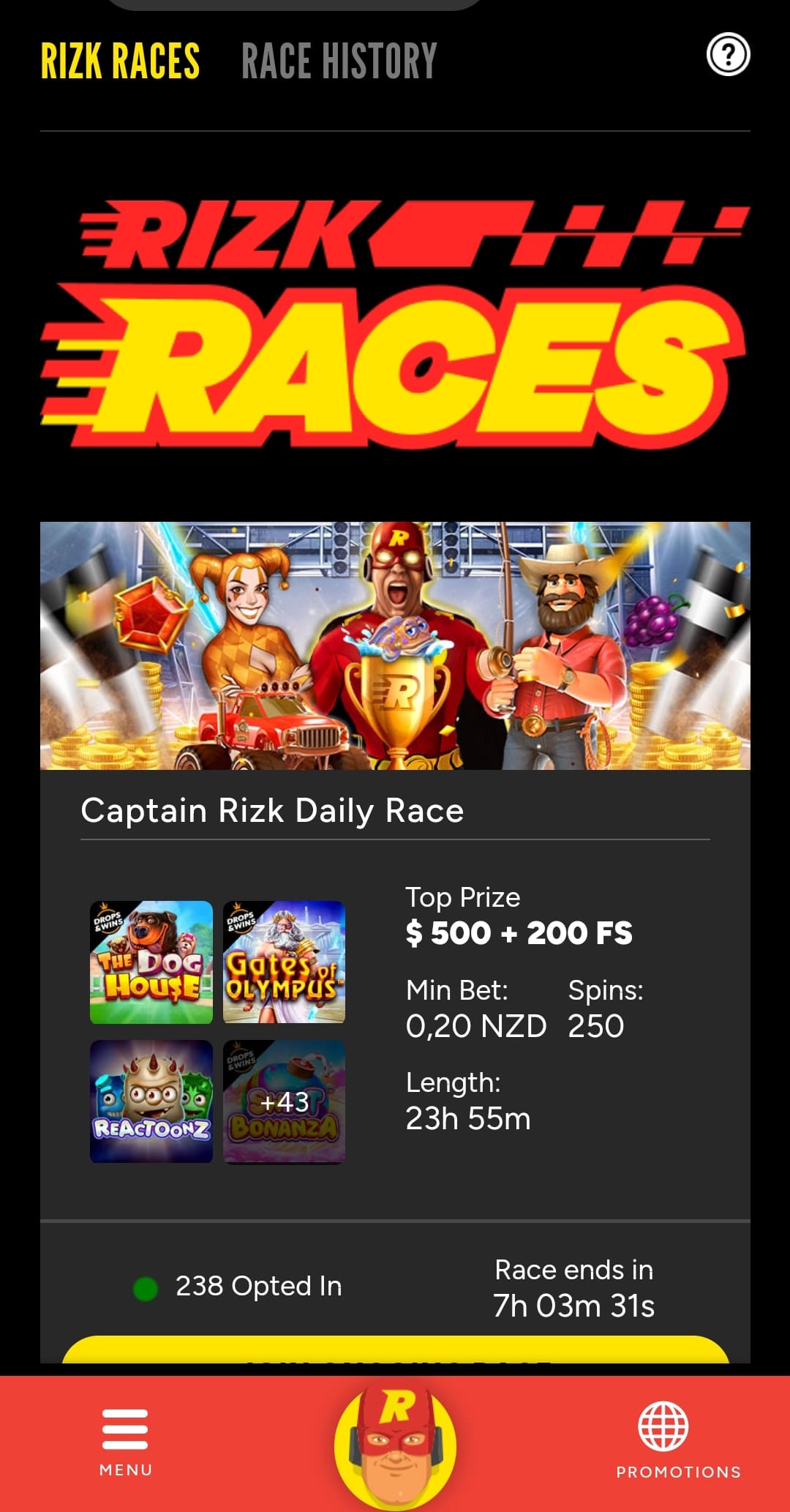Open the help question mark icon
Image resolution: width=790 pixels, height=1512 pixels.
(x=728, y=55)
